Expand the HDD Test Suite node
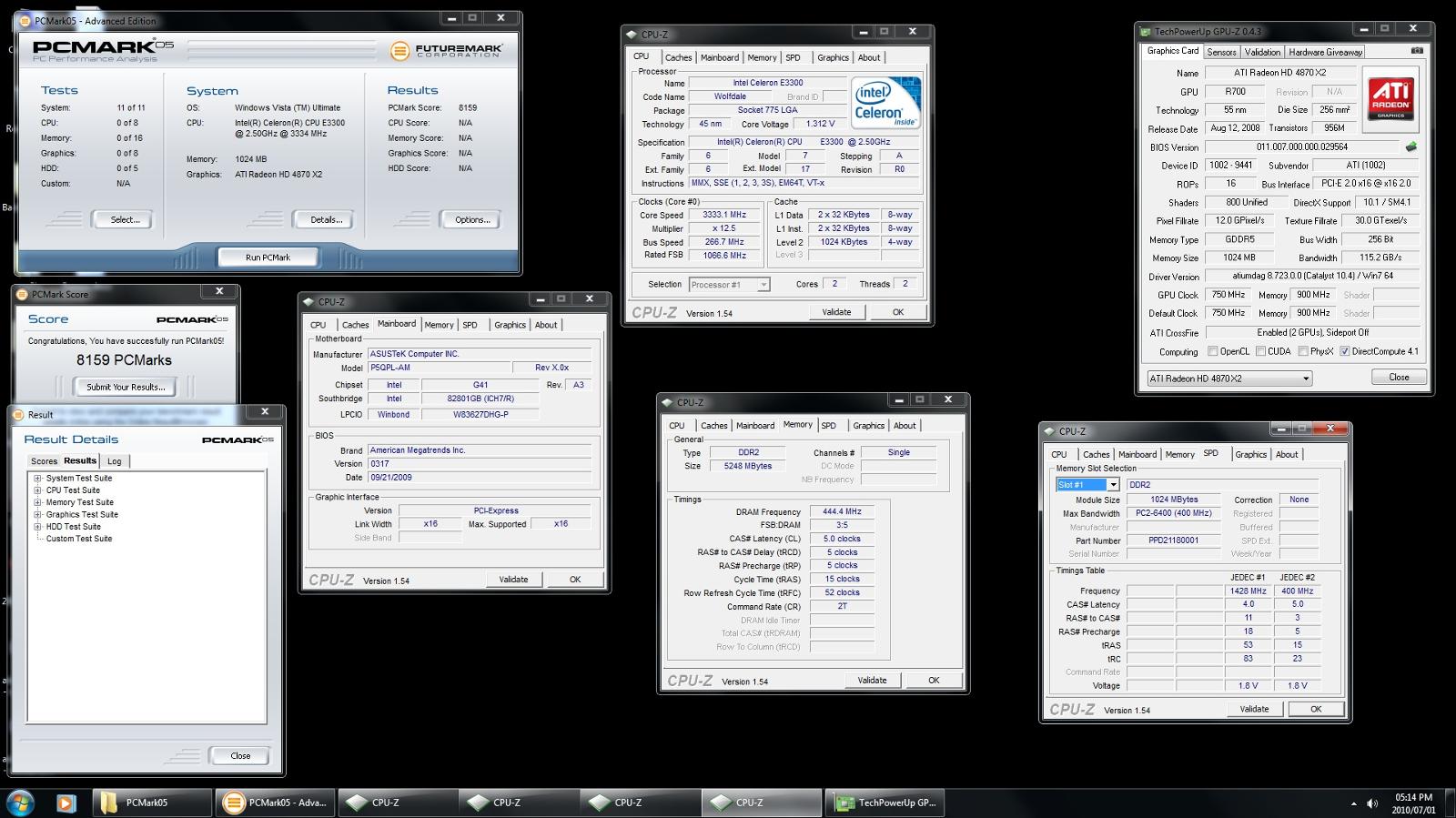Viewport: 1456px width, 818px height. 38,527
